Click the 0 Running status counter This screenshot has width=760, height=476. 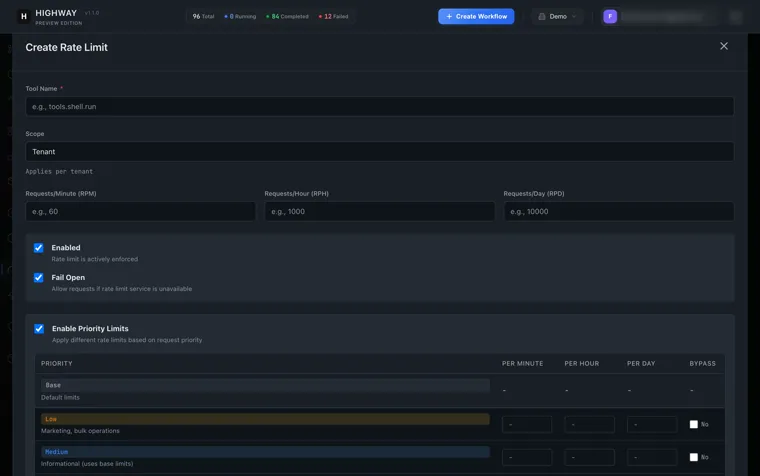[240, 16]
